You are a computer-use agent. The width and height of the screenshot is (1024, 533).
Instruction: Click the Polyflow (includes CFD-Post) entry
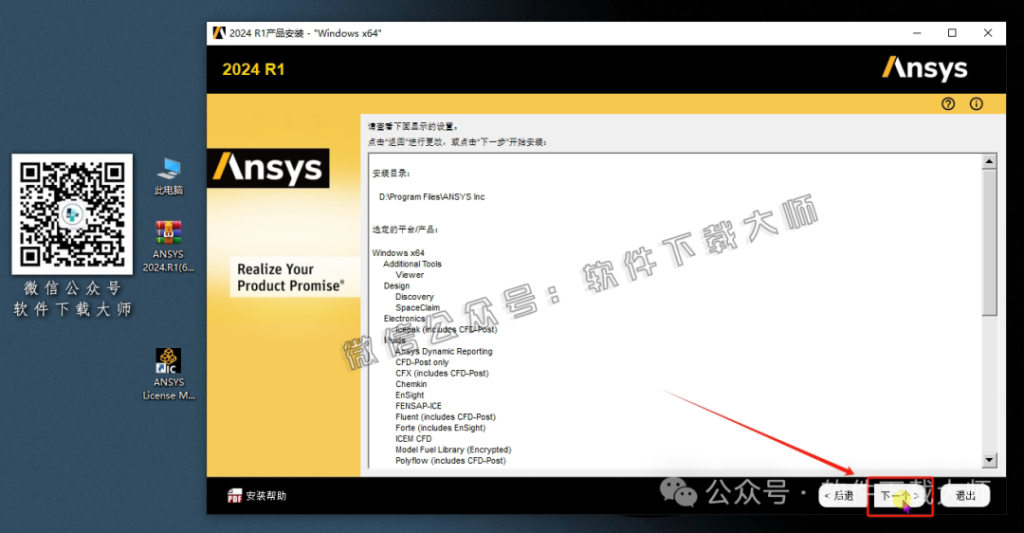[451, 460]
